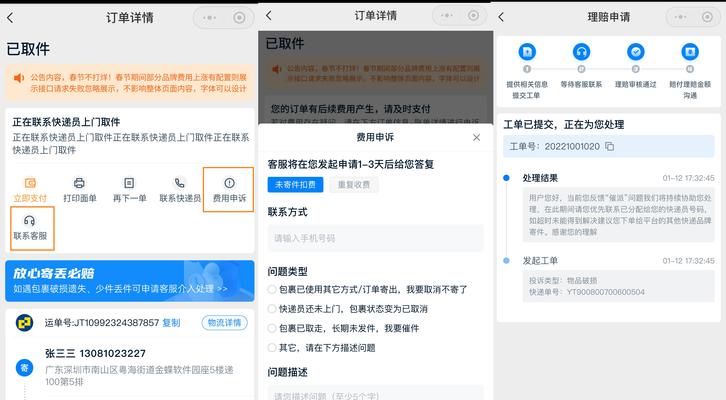Tap the 联系客服 headset icon
Image resolution: width=726 pixels, height=400 pixels.
coord(29,220)
